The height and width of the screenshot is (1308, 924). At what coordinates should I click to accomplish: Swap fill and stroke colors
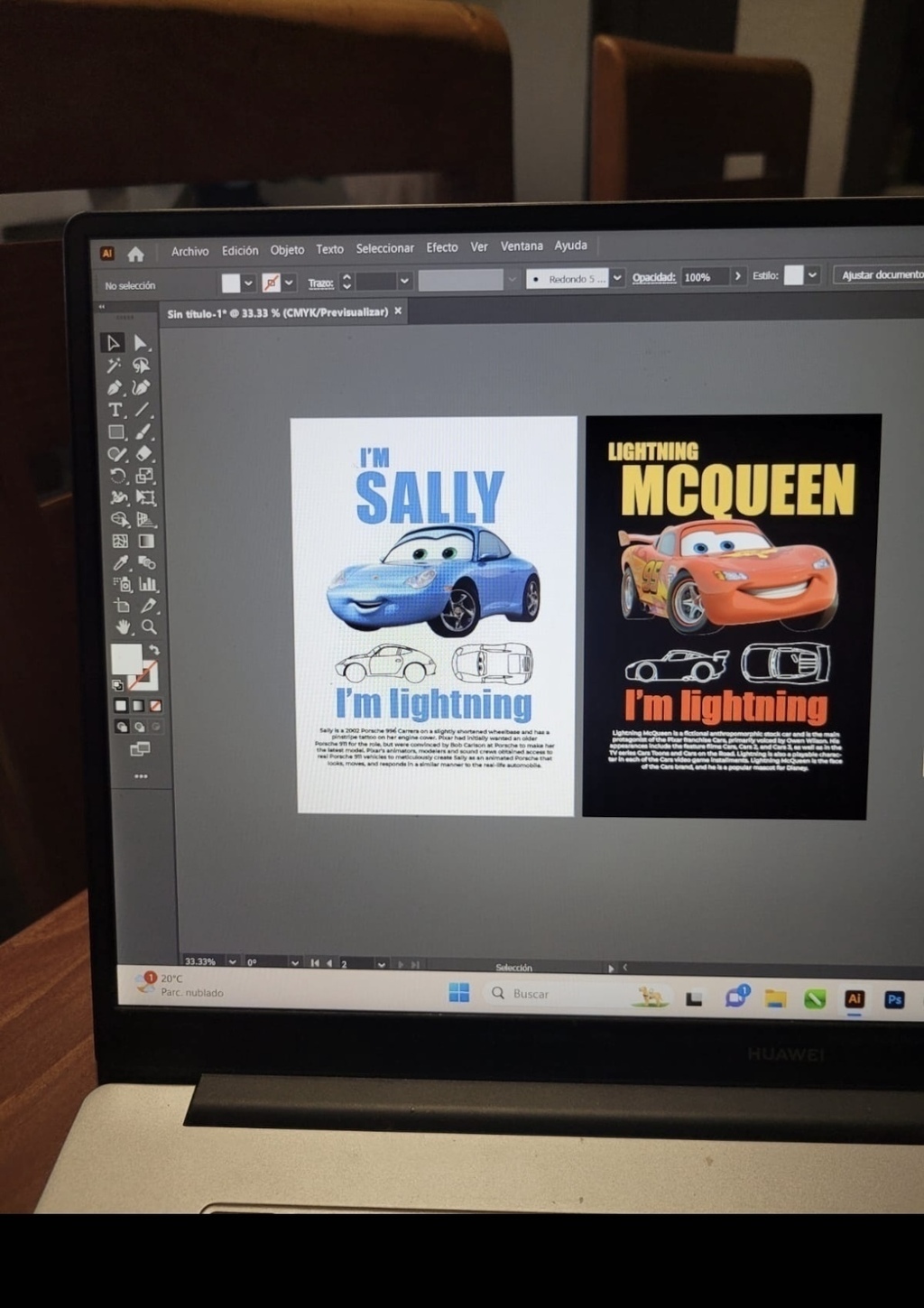(154, 650)
